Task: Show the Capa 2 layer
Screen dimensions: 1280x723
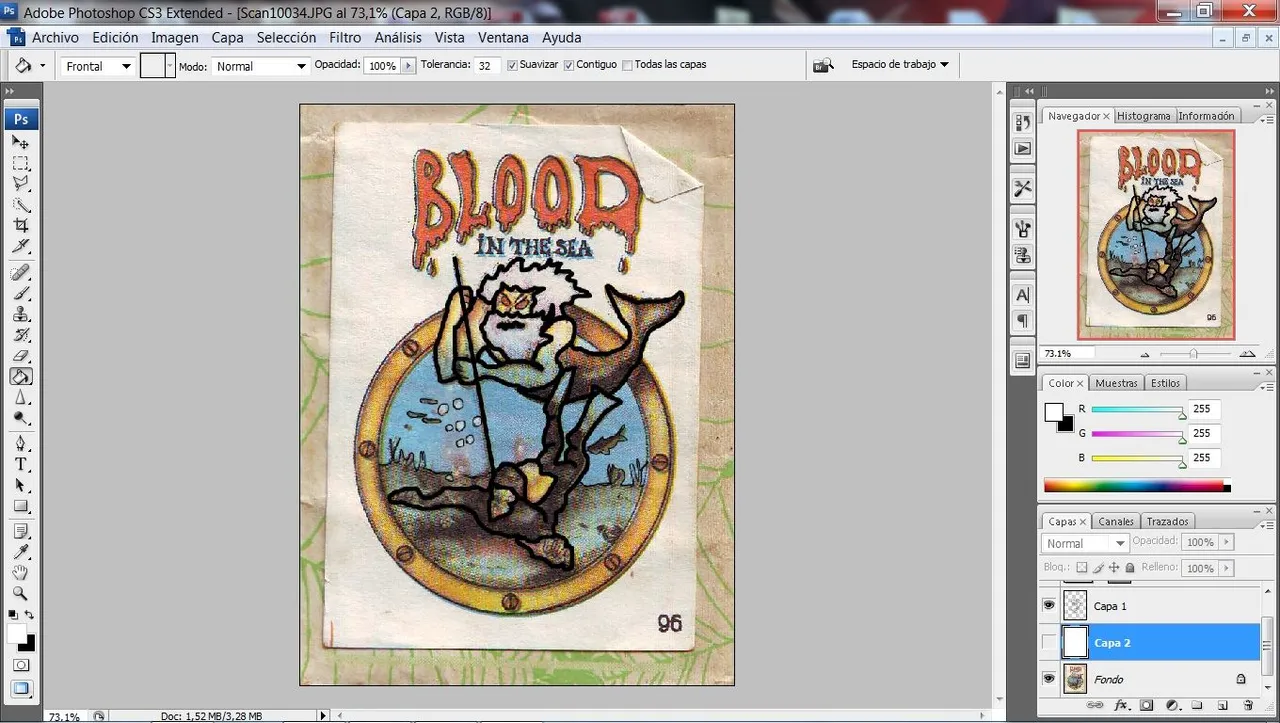Action: tap(1048, 642)
